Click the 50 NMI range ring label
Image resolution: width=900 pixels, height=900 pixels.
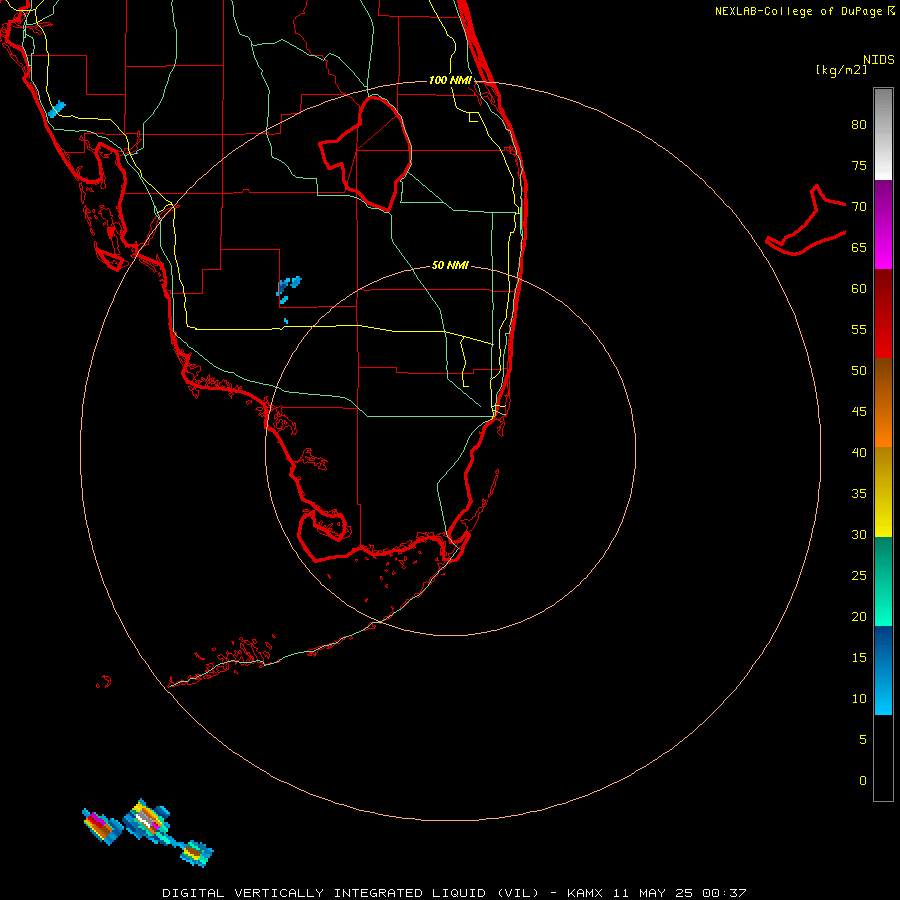click(x=450, y=265)
